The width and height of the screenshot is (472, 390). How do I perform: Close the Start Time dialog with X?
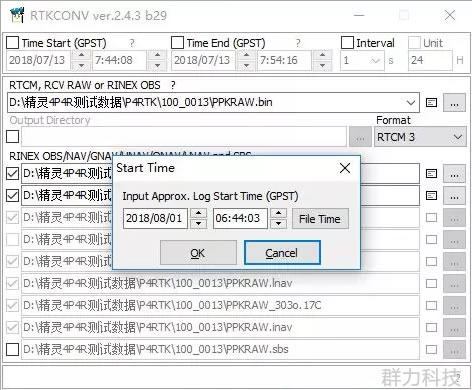(345, 168)
